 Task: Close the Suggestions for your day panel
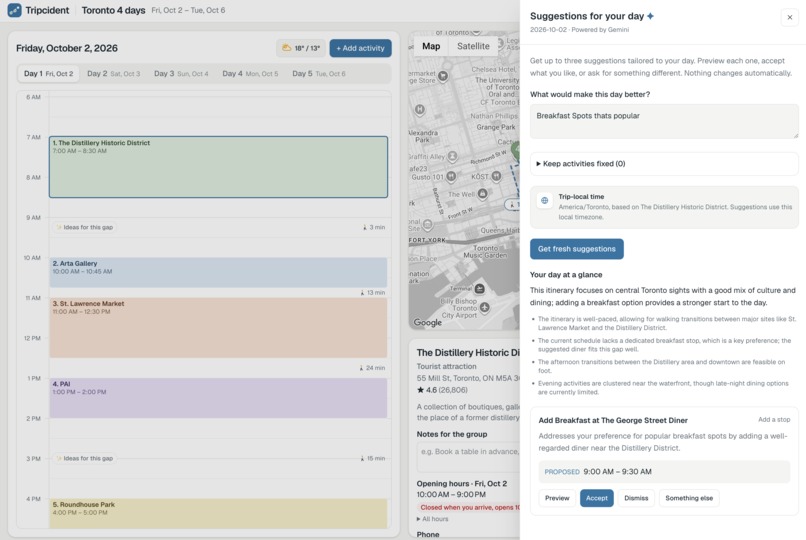coord(790,17)
